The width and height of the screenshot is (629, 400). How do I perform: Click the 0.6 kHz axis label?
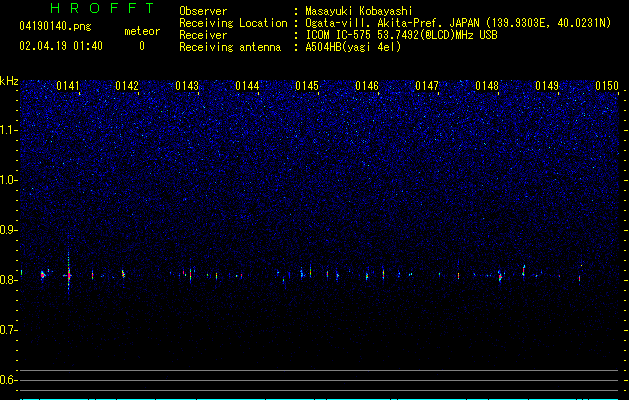(x=7, y=380)
